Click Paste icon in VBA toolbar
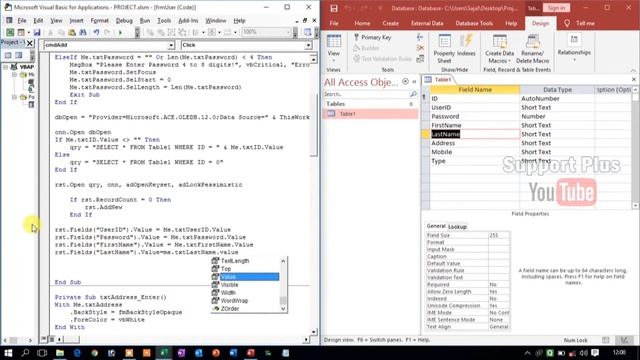The width and height of the screenshot is (640, 360). pyautogui.click(x=72, y=32)
